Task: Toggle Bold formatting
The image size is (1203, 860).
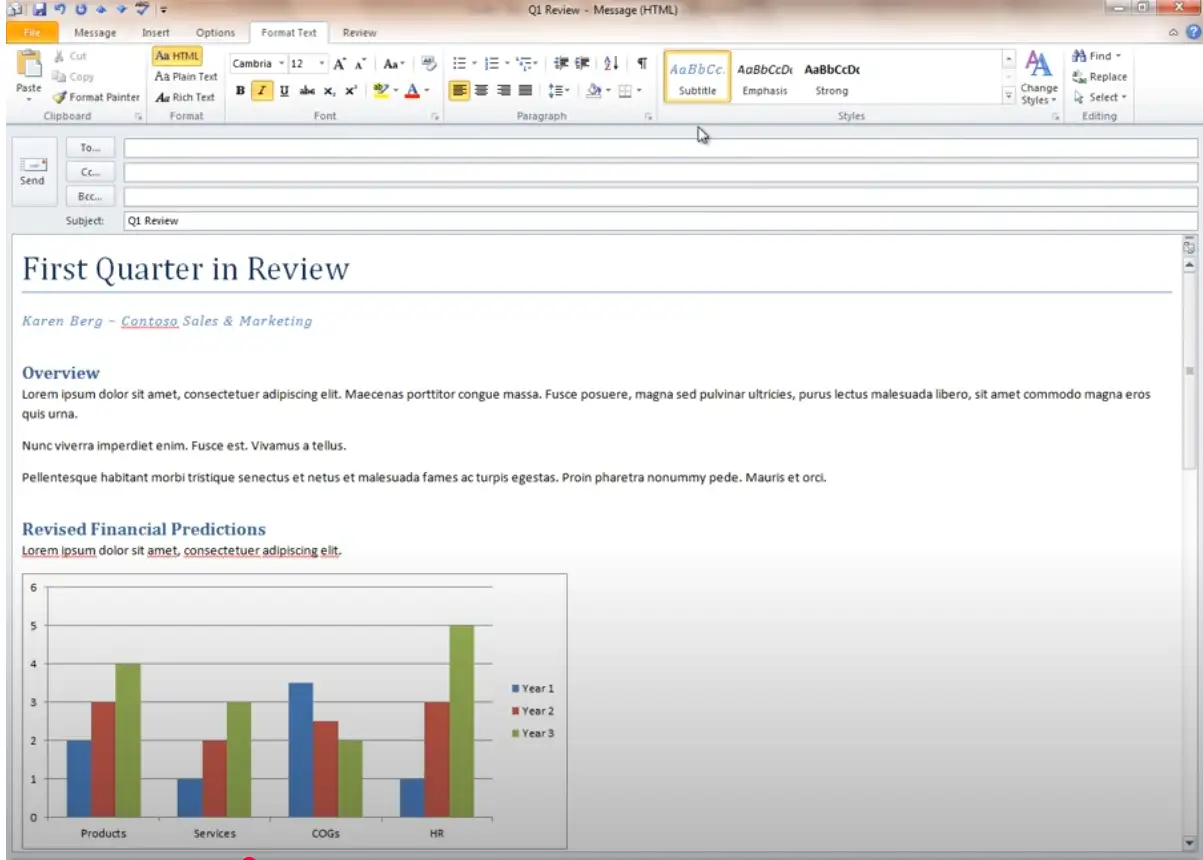Action: [240, 90]
